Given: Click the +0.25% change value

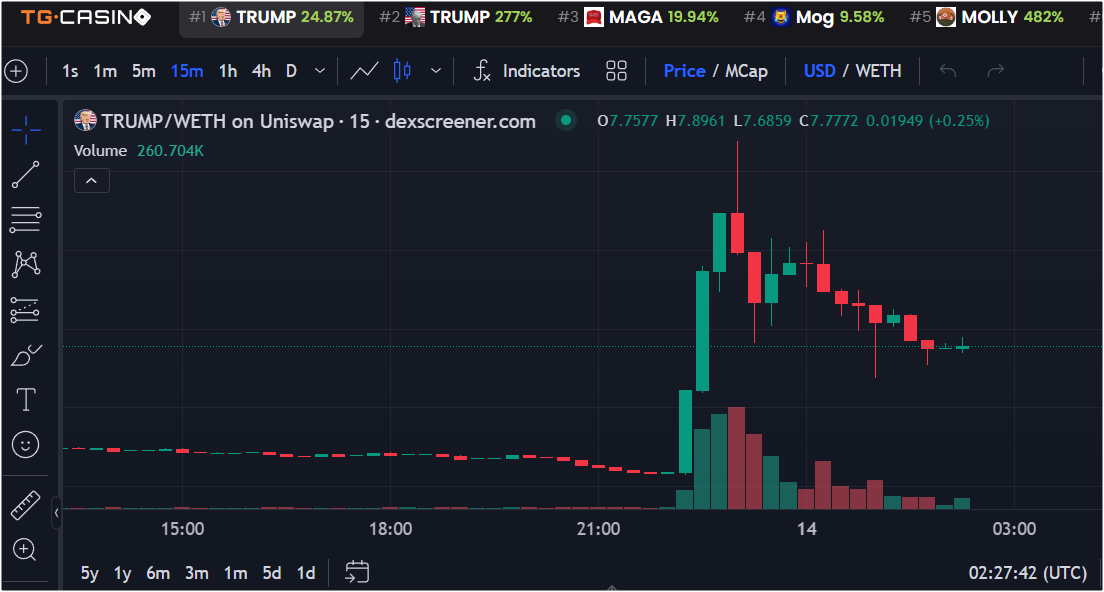Looking at the screenshot, I should (959, 120).
